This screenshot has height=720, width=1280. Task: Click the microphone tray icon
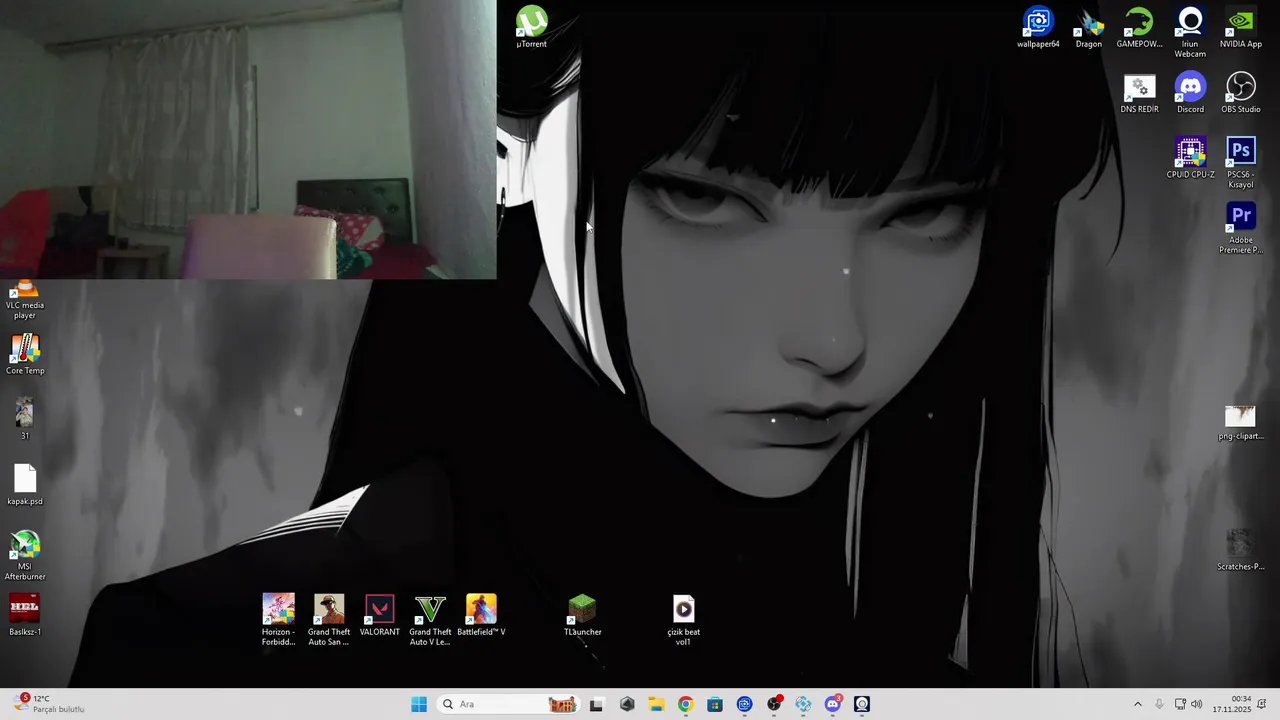click(x=1159, y=704)
